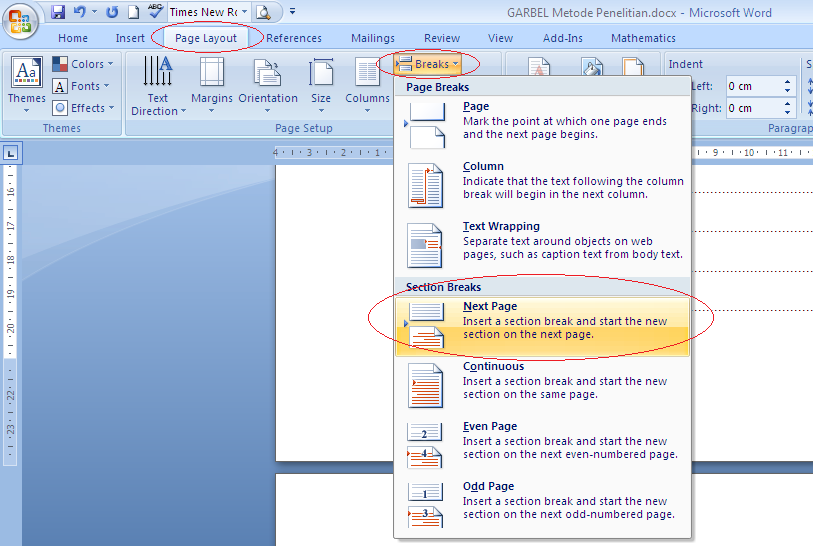The image size is (813, 546).
Task: Click the Column break icon thumbnail
Action: pyautogui.click(x=425, y=186)
